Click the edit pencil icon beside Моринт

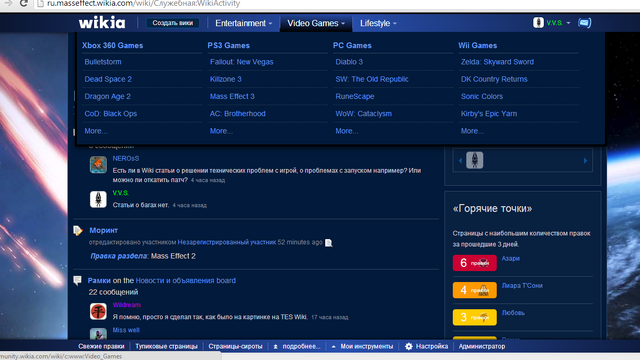coord(78,231)
